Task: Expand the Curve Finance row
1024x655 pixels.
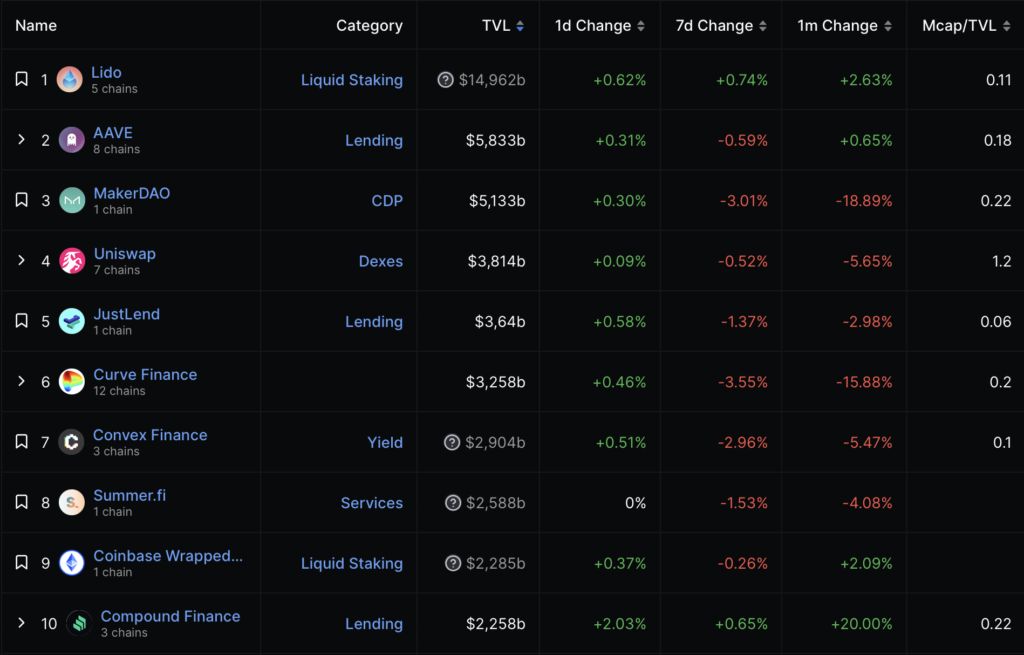Action: coord(21,382)
